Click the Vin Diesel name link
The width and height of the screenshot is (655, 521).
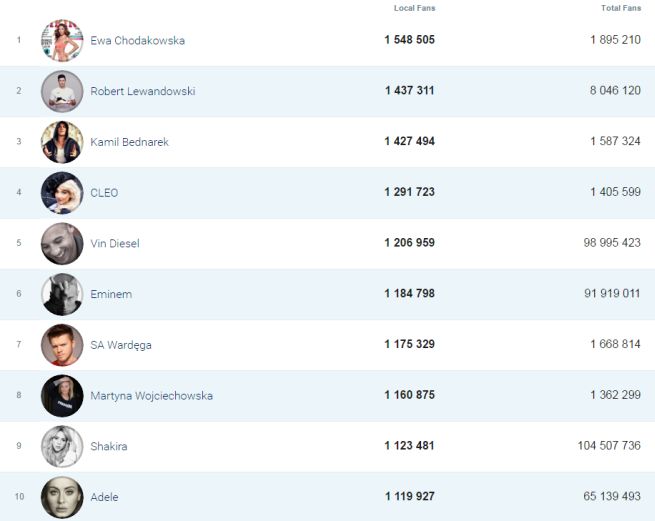[116, 244]
